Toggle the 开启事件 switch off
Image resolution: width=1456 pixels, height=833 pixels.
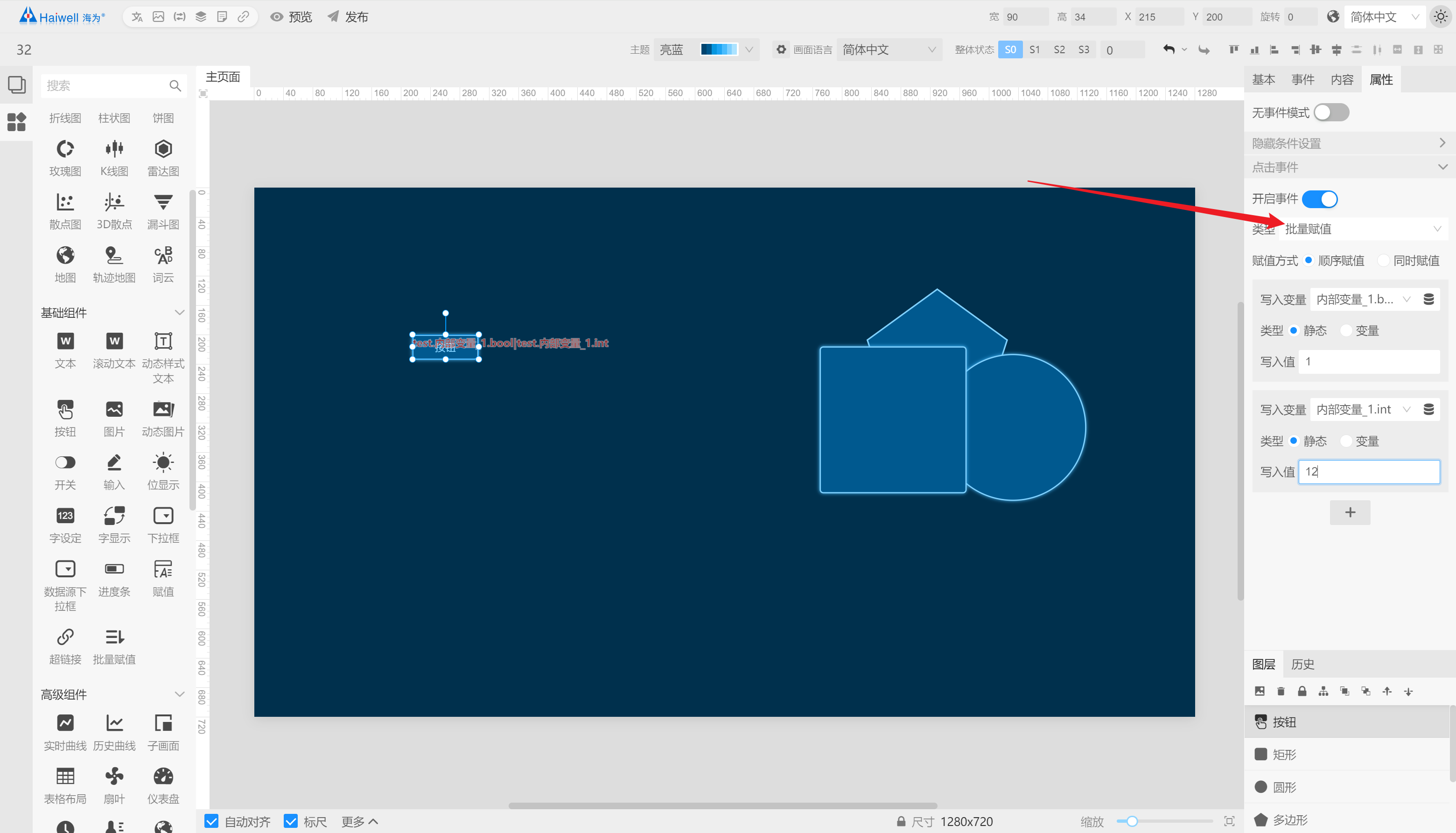1320,199
